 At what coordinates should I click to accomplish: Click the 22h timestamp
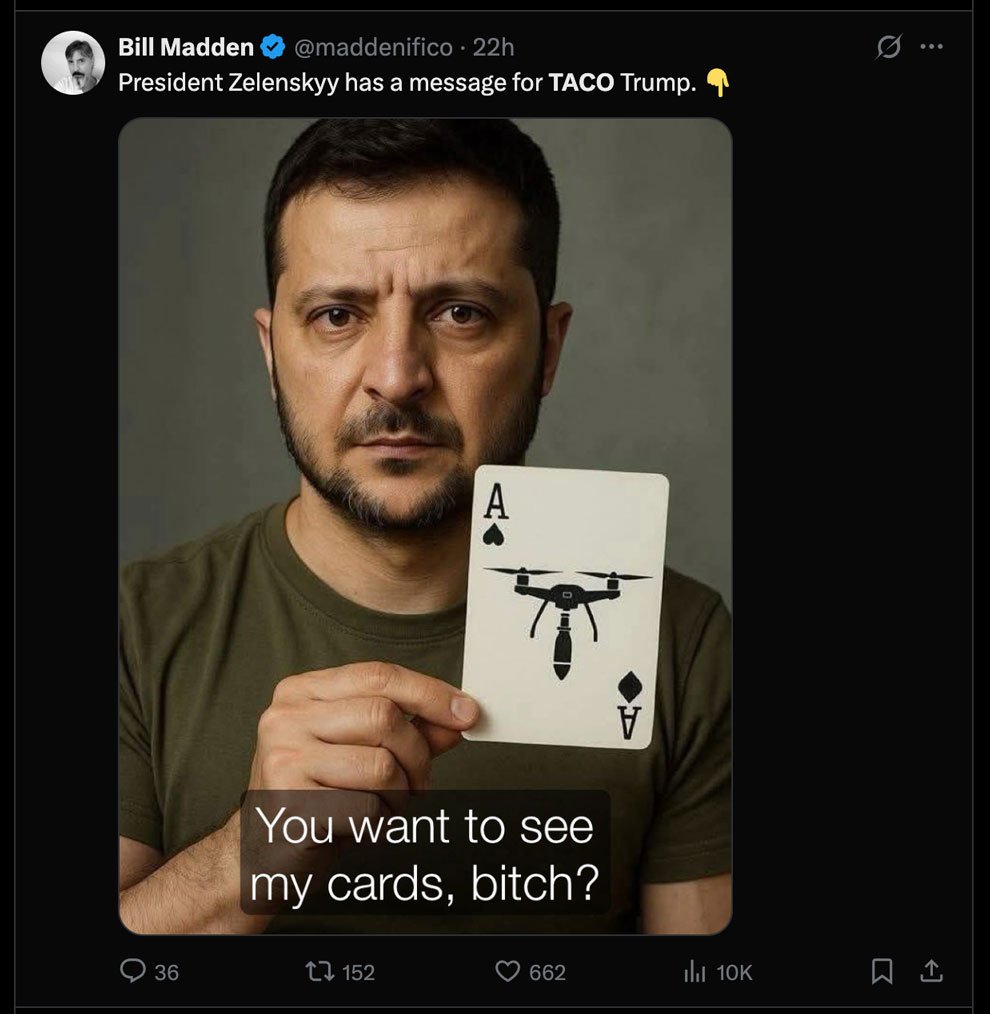493,47
